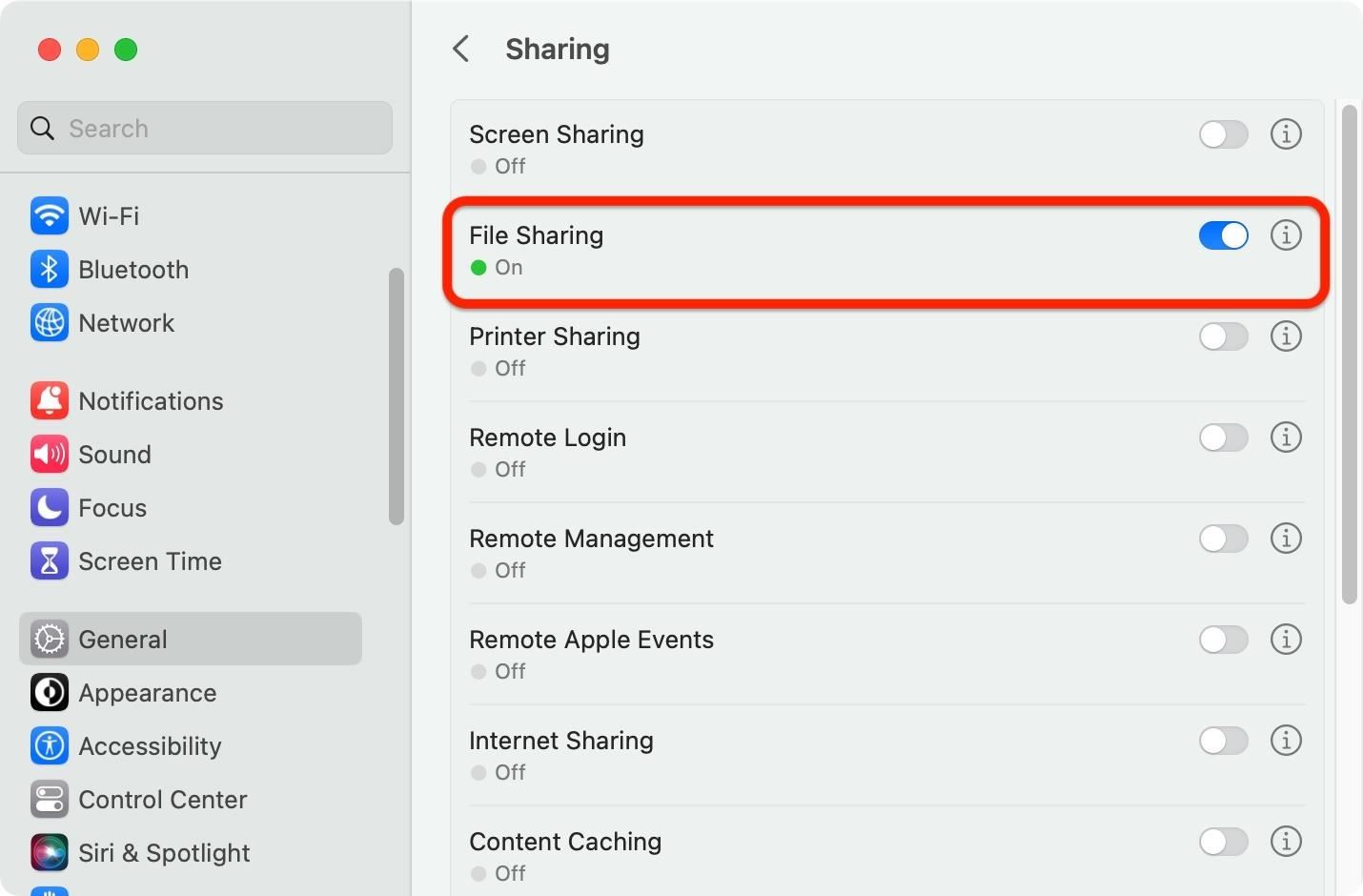Show File Sharing info details

click(1286, 235)
